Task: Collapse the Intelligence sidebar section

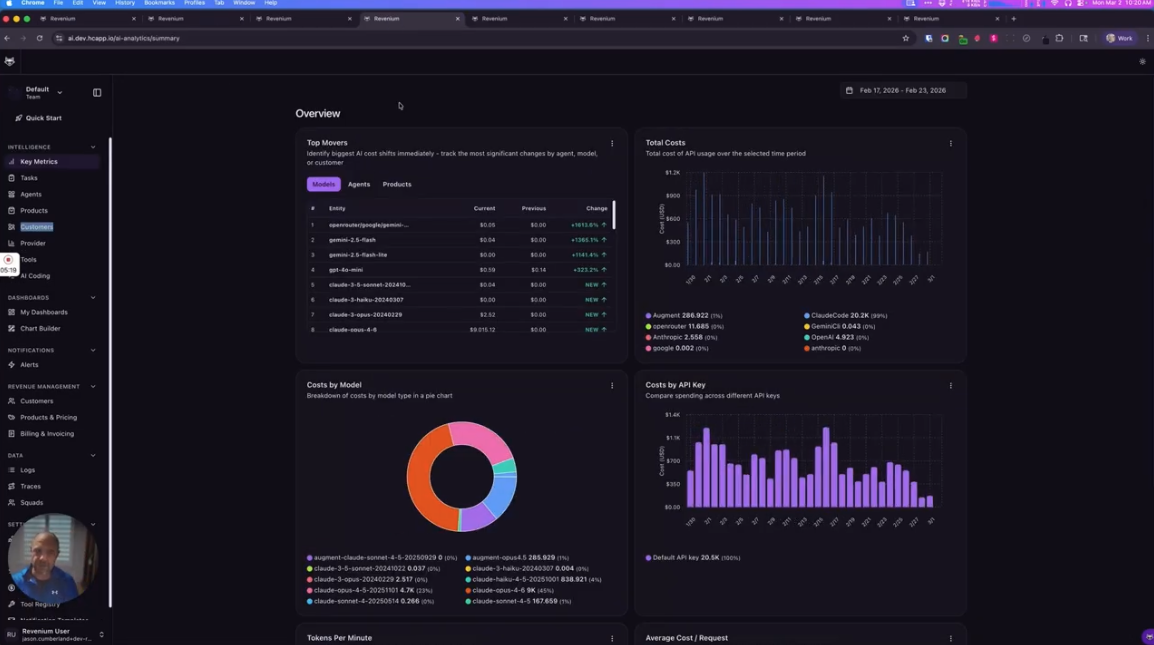Action: point(92,146)
